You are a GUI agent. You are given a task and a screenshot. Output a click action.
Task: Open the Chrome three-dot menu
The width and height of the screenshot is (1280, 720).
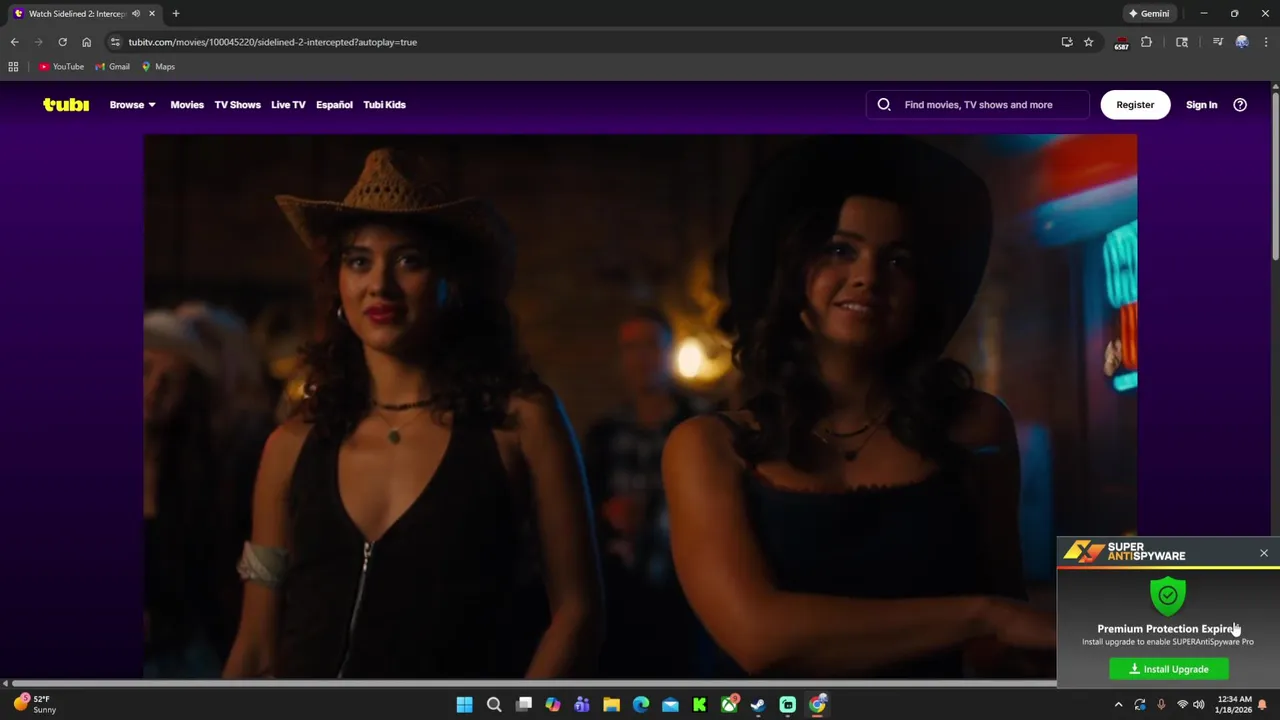tap(1266, 42)
